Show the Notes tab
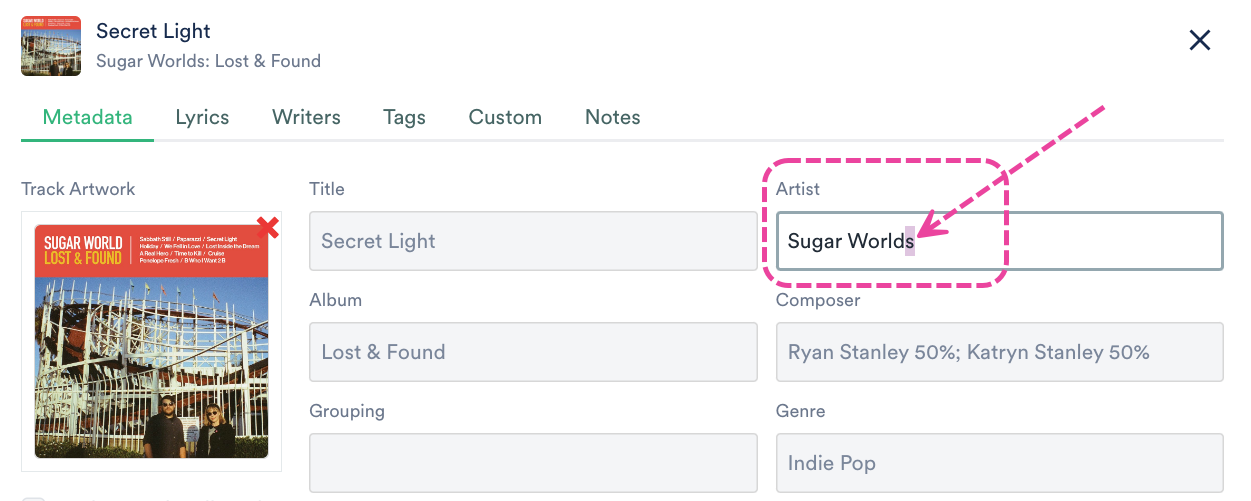 [612, 117]
